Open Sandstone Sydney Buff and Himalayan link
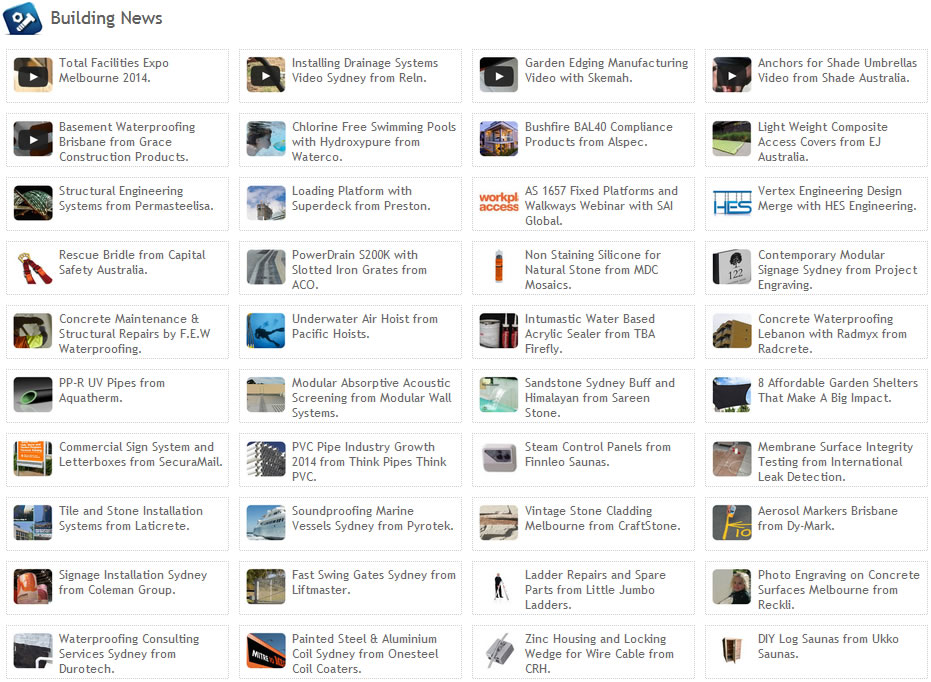 [600, 398]
